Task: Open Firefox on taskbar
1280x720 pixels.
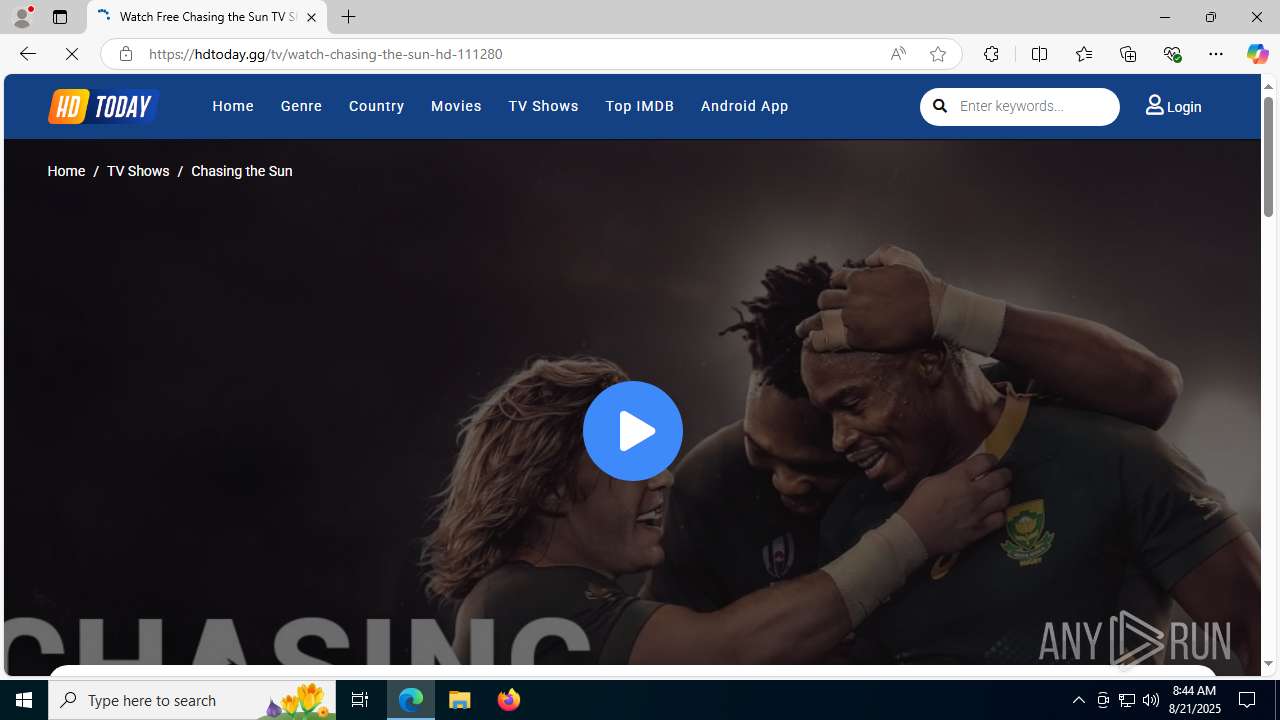Action: point(508,700)
